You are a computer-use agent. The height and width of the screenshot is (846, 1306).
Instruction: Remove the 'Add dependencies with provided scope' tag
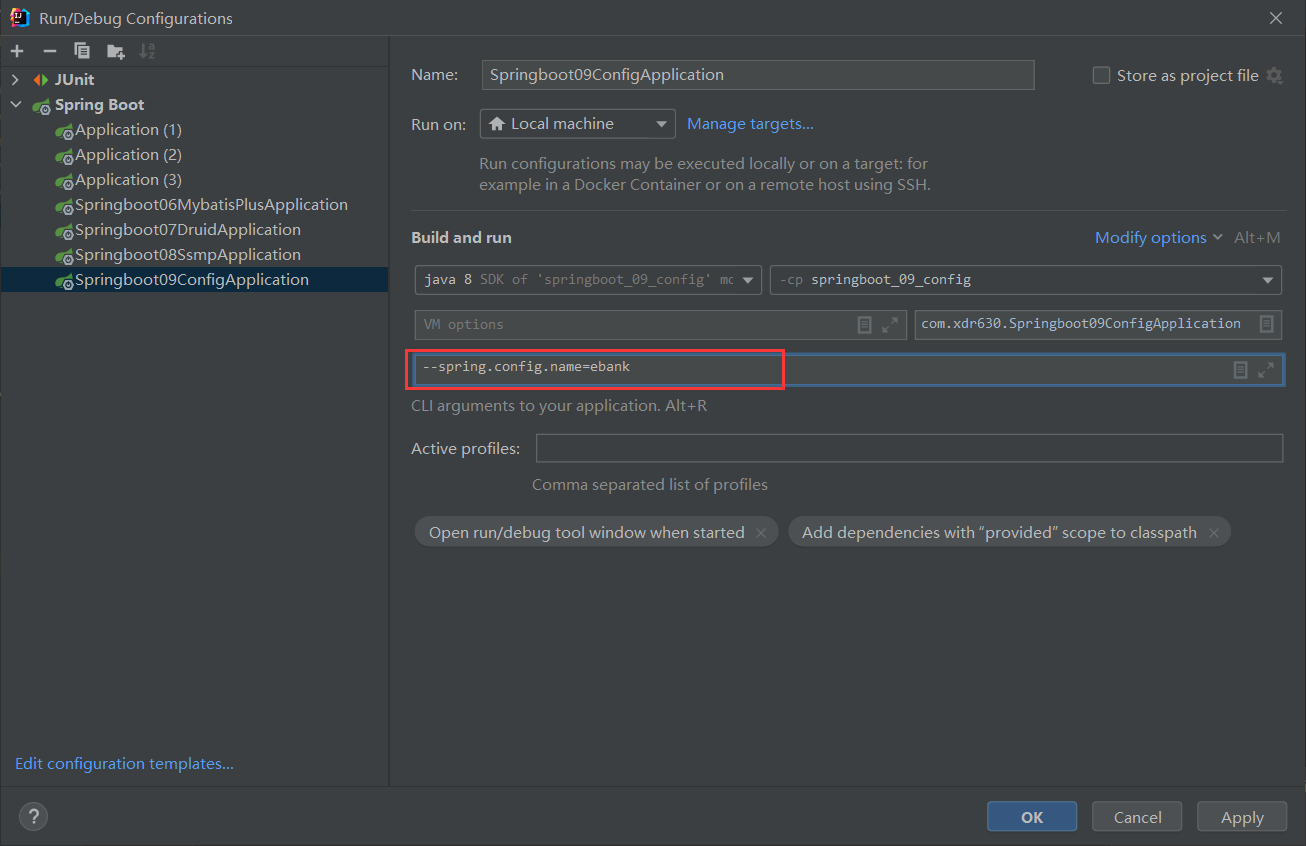[x=1214, y=533]
